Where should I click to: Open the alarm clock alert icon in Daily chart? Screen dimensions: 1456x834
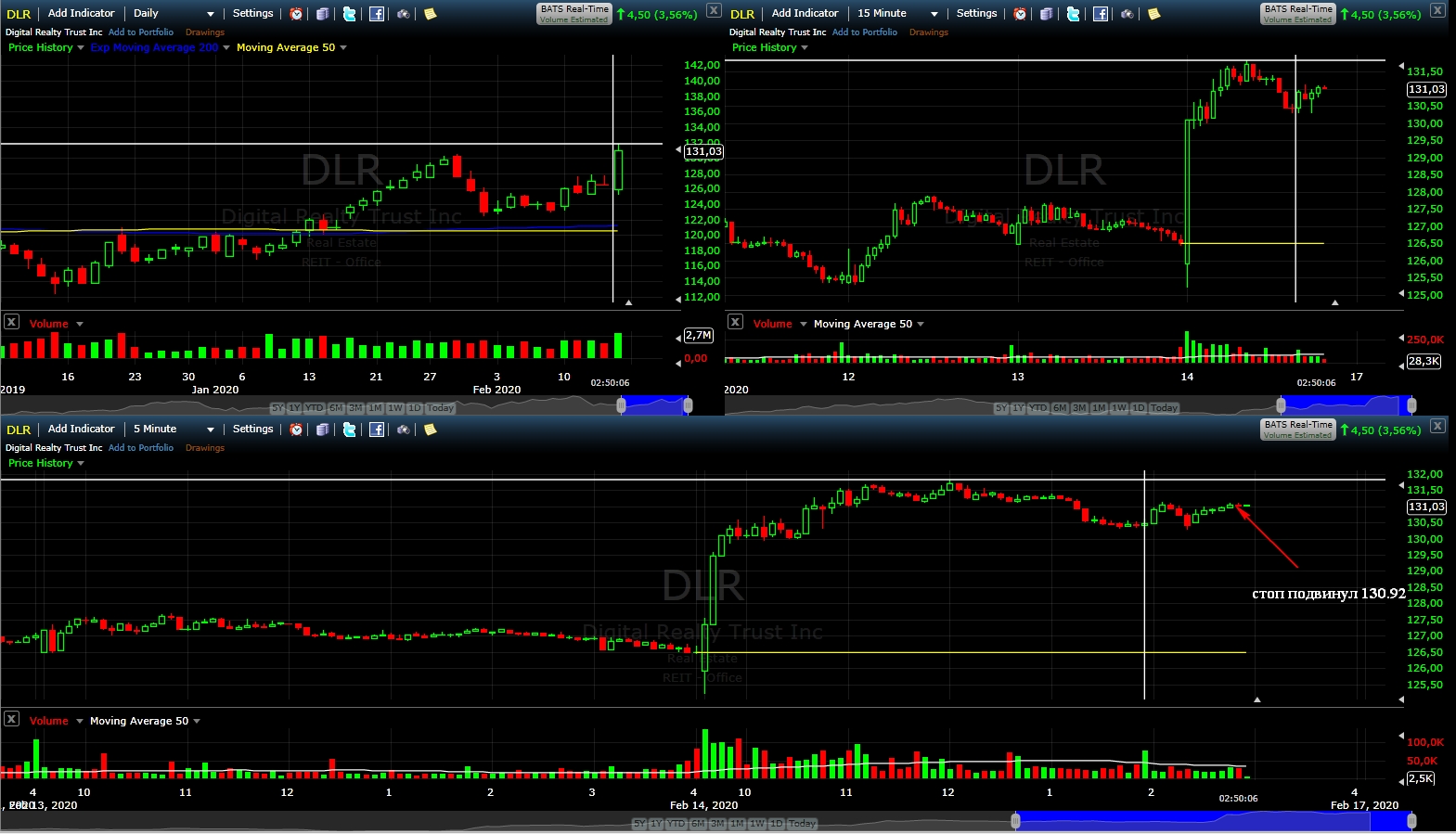(296, 14)
